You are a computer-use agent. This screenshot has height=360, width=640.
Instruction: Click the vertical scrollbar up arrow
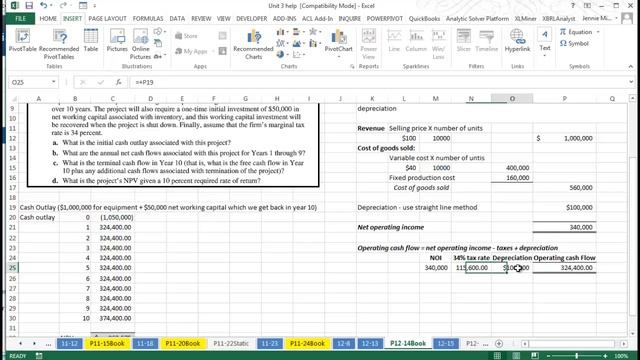[x=632, y=98]
